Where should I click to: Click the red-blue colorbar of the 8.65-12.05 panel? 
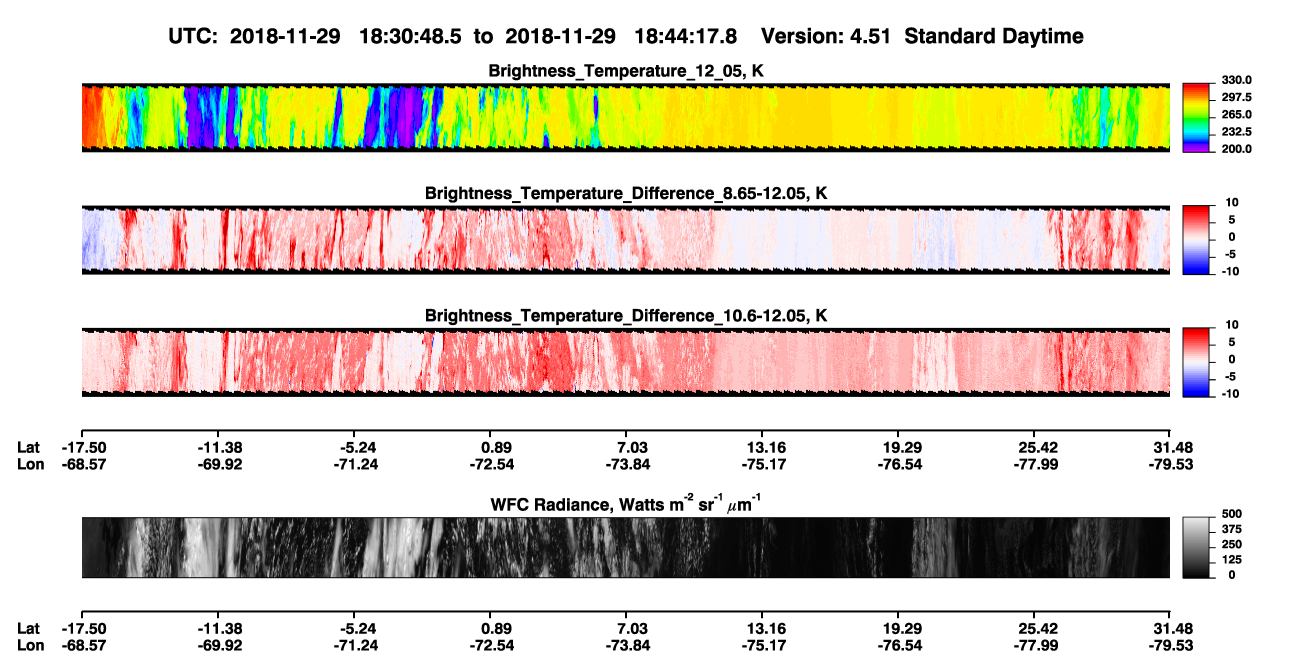[1196, 240]
